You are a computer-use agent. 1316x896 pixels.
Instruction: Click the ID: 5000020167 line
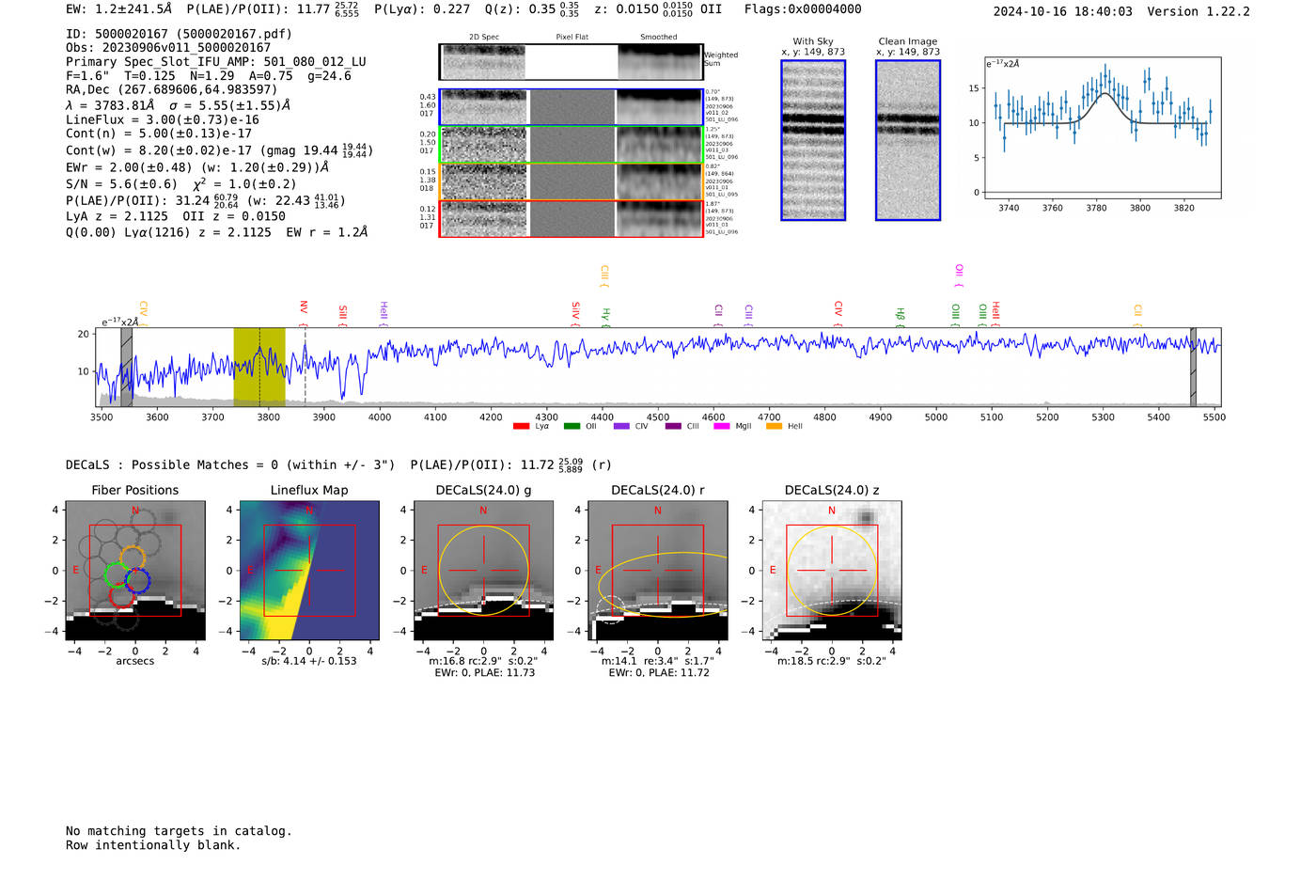[x=179, y=34]
